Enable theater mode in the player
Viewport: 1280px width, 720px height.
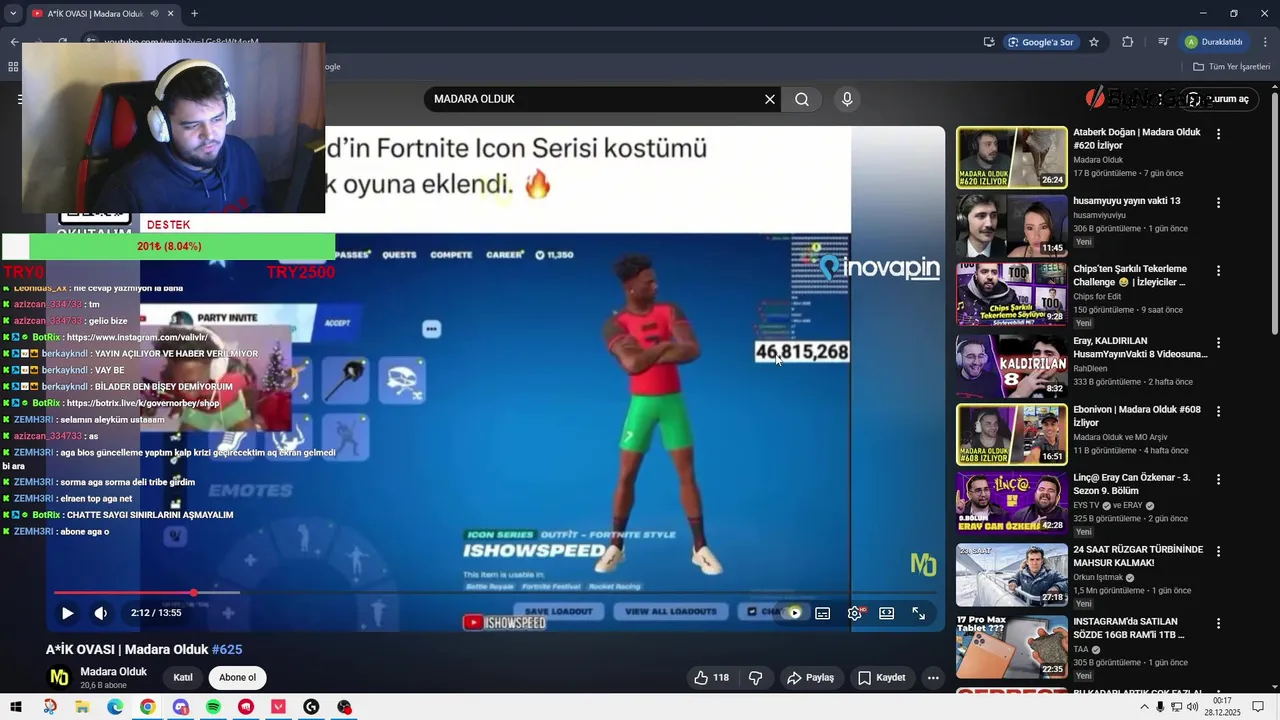coord(887,613)
